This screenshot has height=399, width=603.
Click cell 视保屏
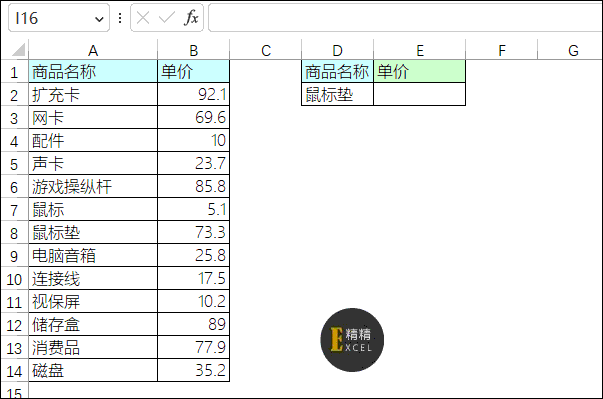coord(93,302)
